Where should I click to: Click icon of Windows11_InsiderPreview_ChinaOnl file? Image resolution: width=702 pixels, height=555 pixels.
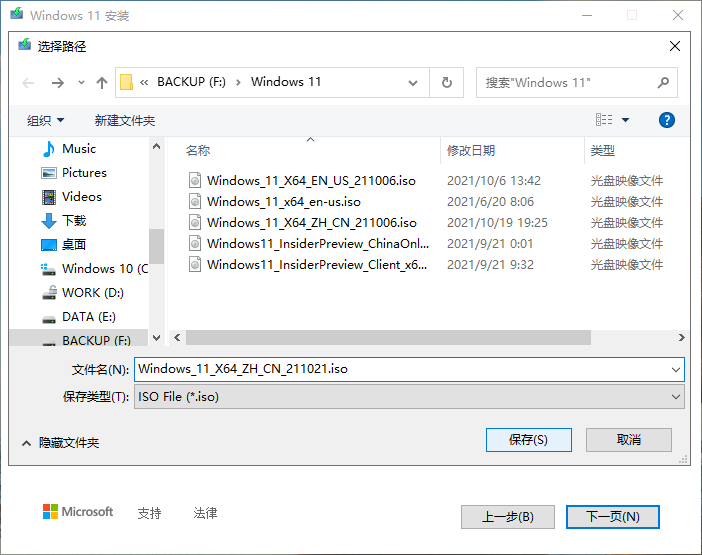coord(195,243)
